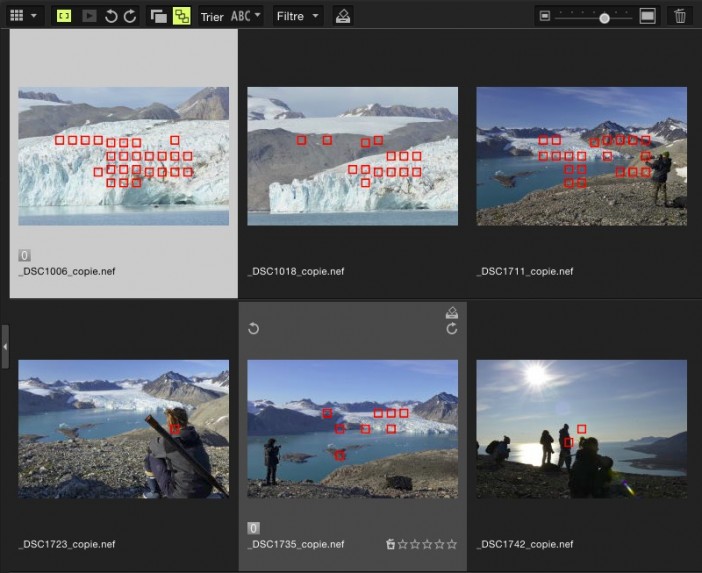Start the slideshow with the play icon

click(89, 16)
